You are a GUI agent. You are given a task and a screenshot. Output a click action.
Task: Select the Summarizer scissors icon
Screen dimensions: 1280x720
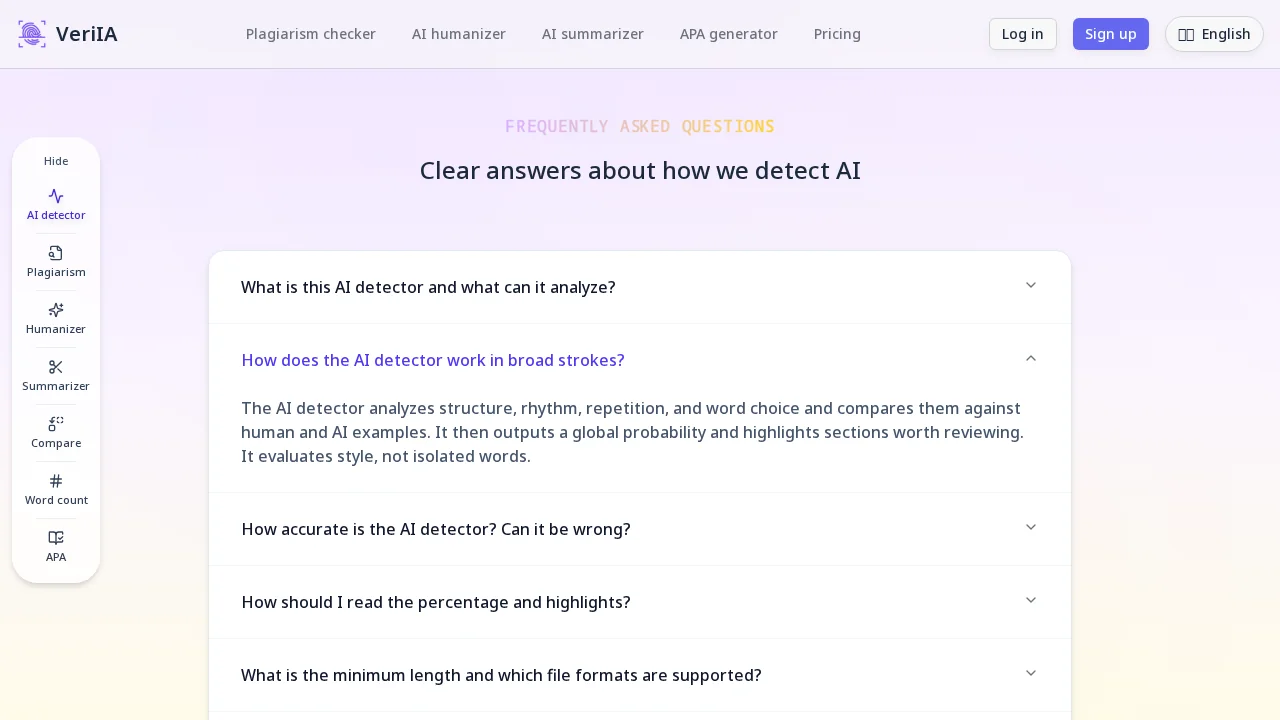(56, 367)
